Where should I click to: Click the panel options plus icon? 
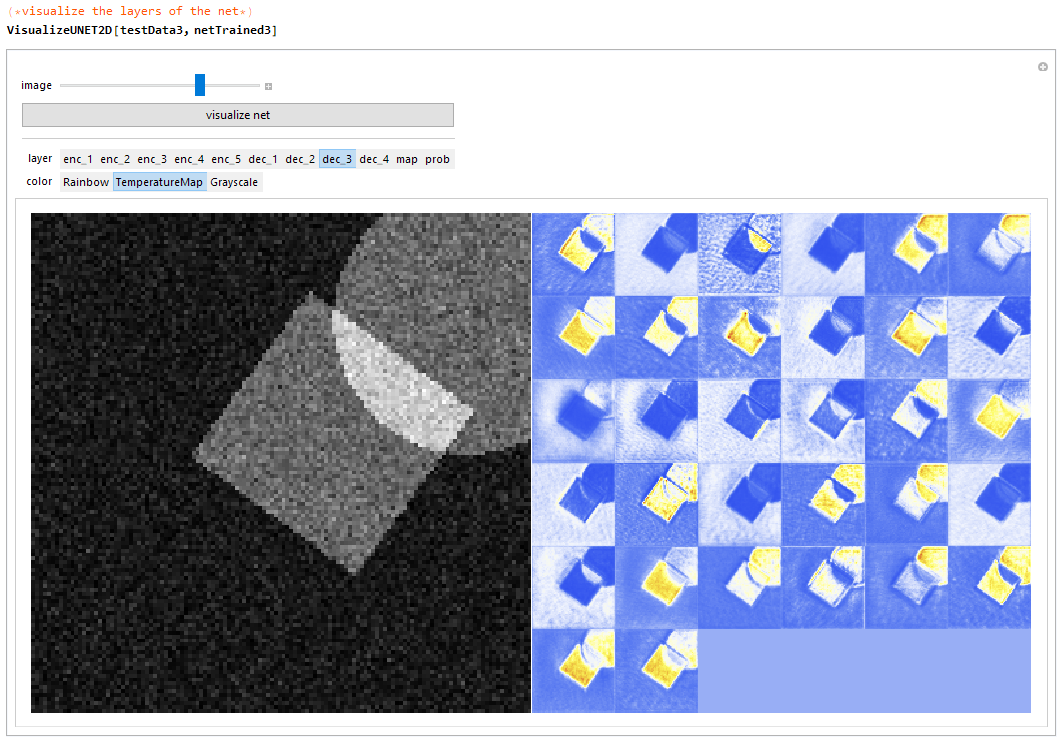pyautogui.click(x=1043, y=67)
